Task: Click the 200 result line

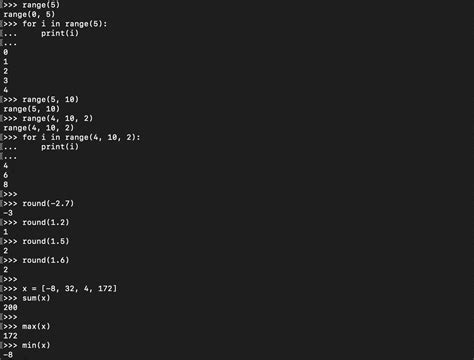Action: tap(10, 307)
